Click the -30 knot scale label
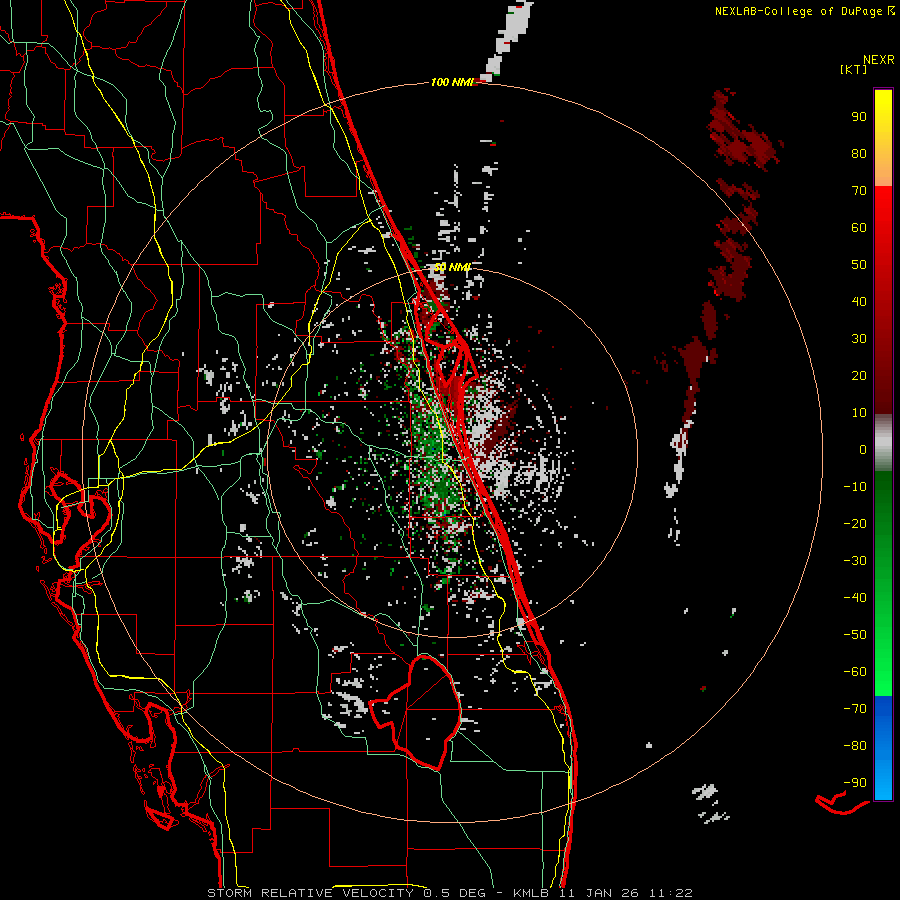The height and width of the screenshot is (900, 900). click(x=855, y=561)
